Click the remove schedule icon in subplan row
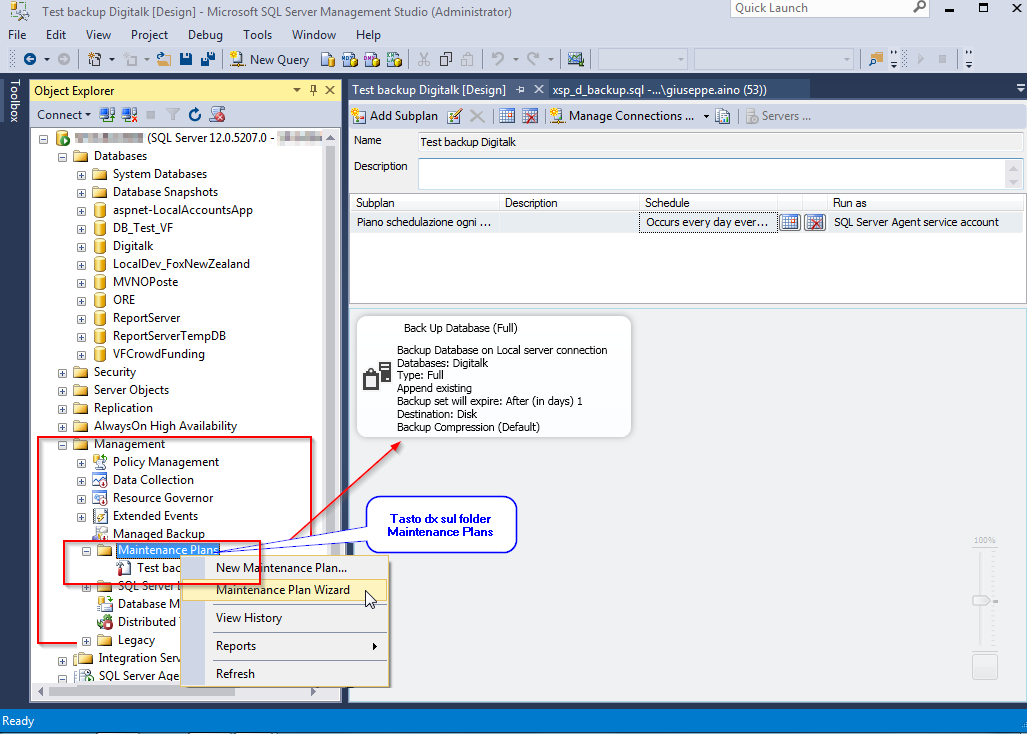 pos(815,222)
